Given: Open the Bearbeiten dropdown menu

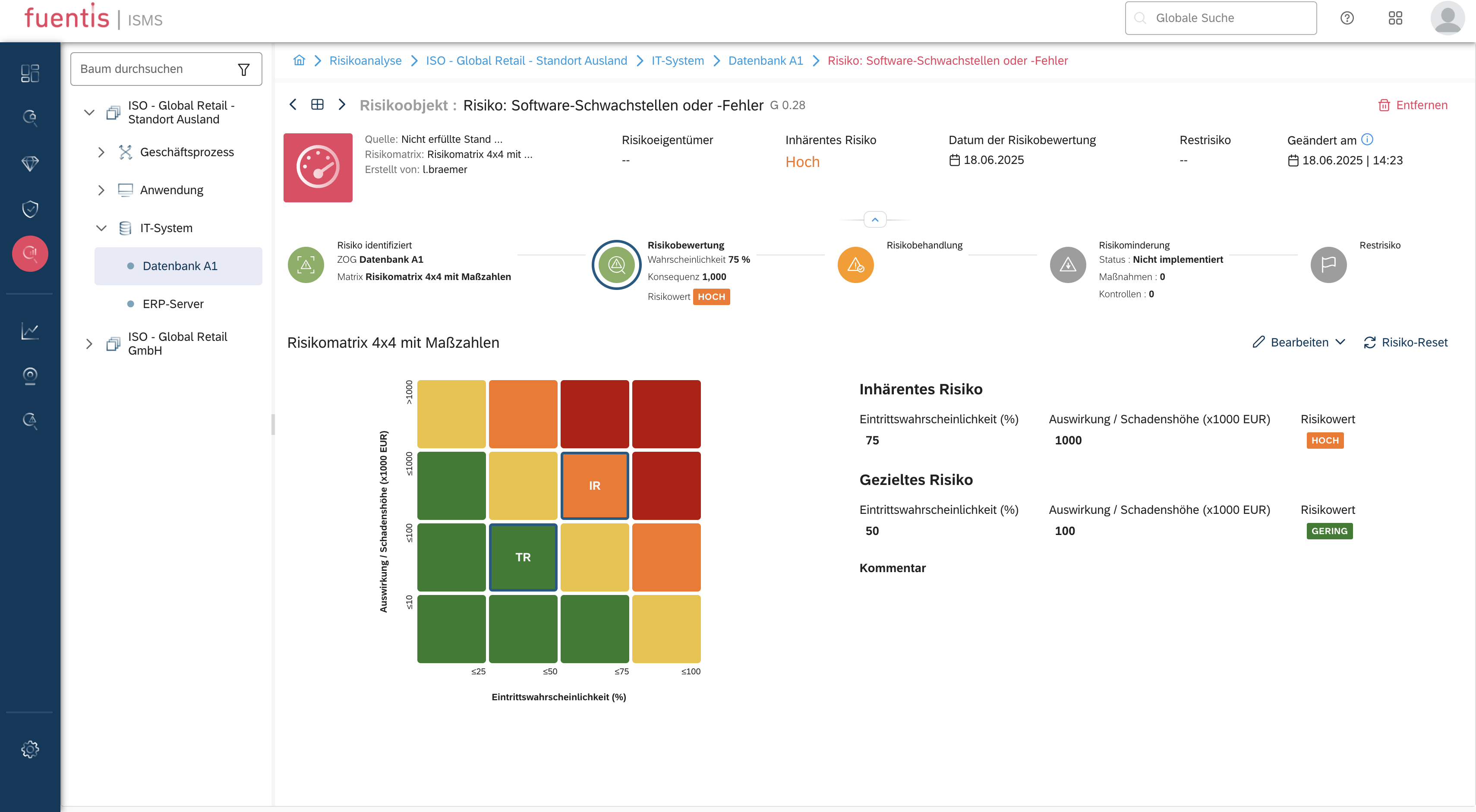Looking at the screenshot, I should click(1299, 342).
